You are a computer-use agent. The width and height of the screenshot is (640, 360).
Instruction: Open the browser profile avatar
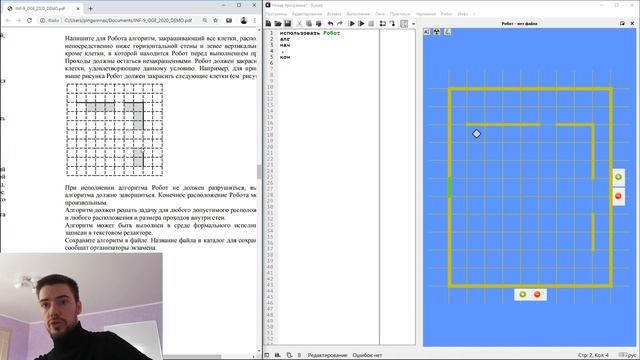244,20
